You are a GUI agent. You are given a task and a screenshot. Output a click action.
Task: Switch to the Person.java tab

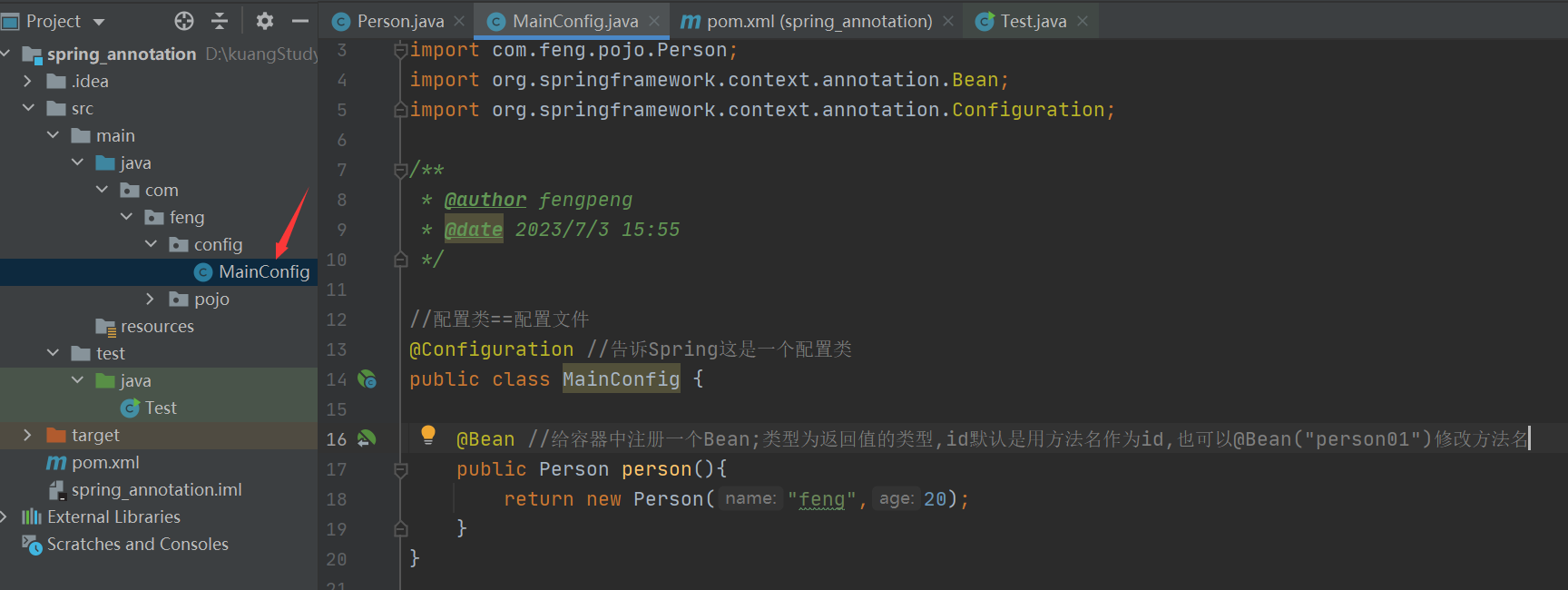(400, 21)
